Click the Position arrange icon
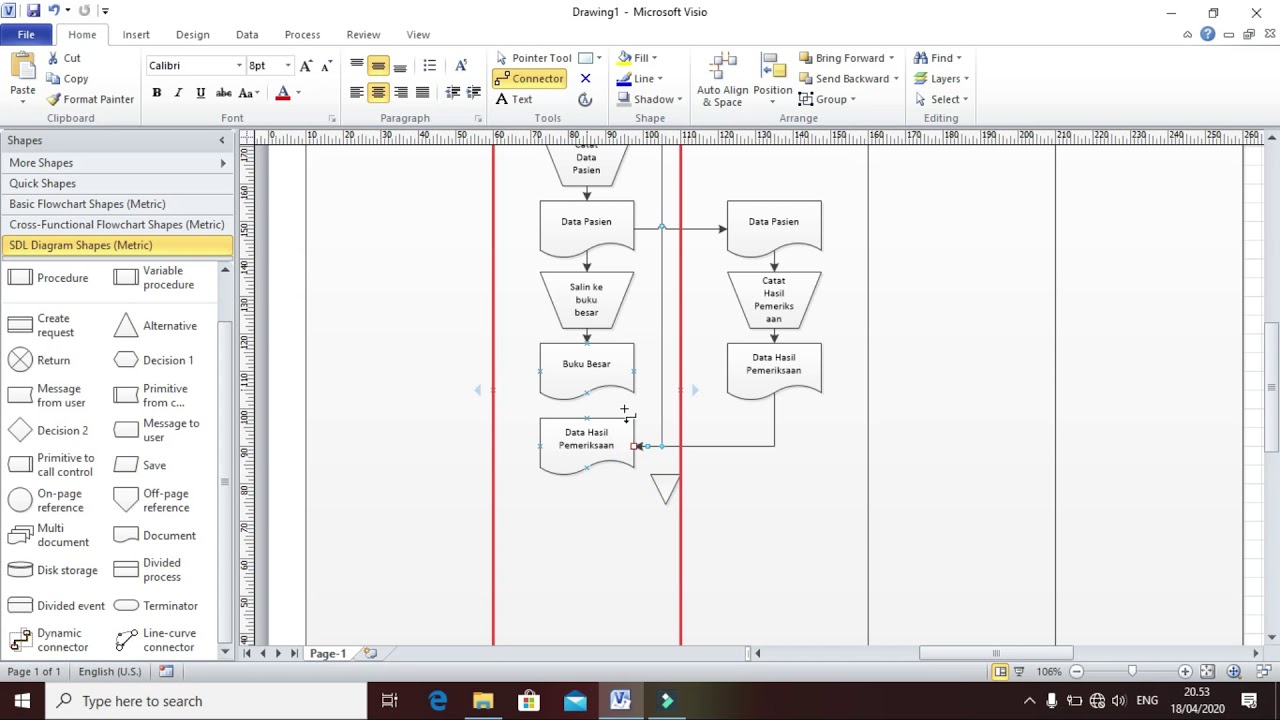1280x720 pixels. coord(772,80)
